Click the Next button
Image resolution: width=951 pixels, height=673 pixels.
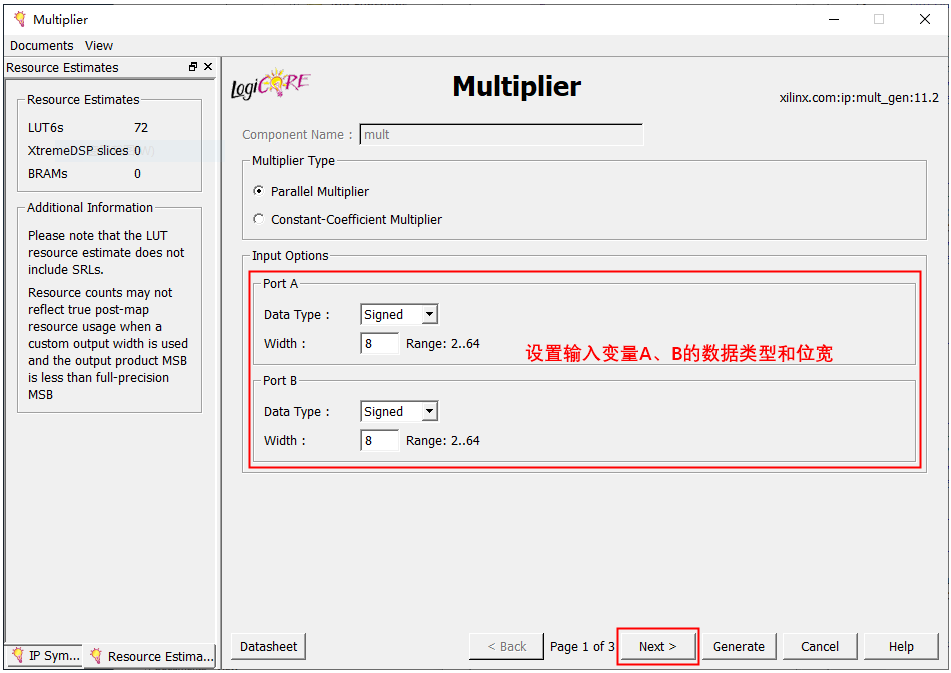tap(657, 646)
